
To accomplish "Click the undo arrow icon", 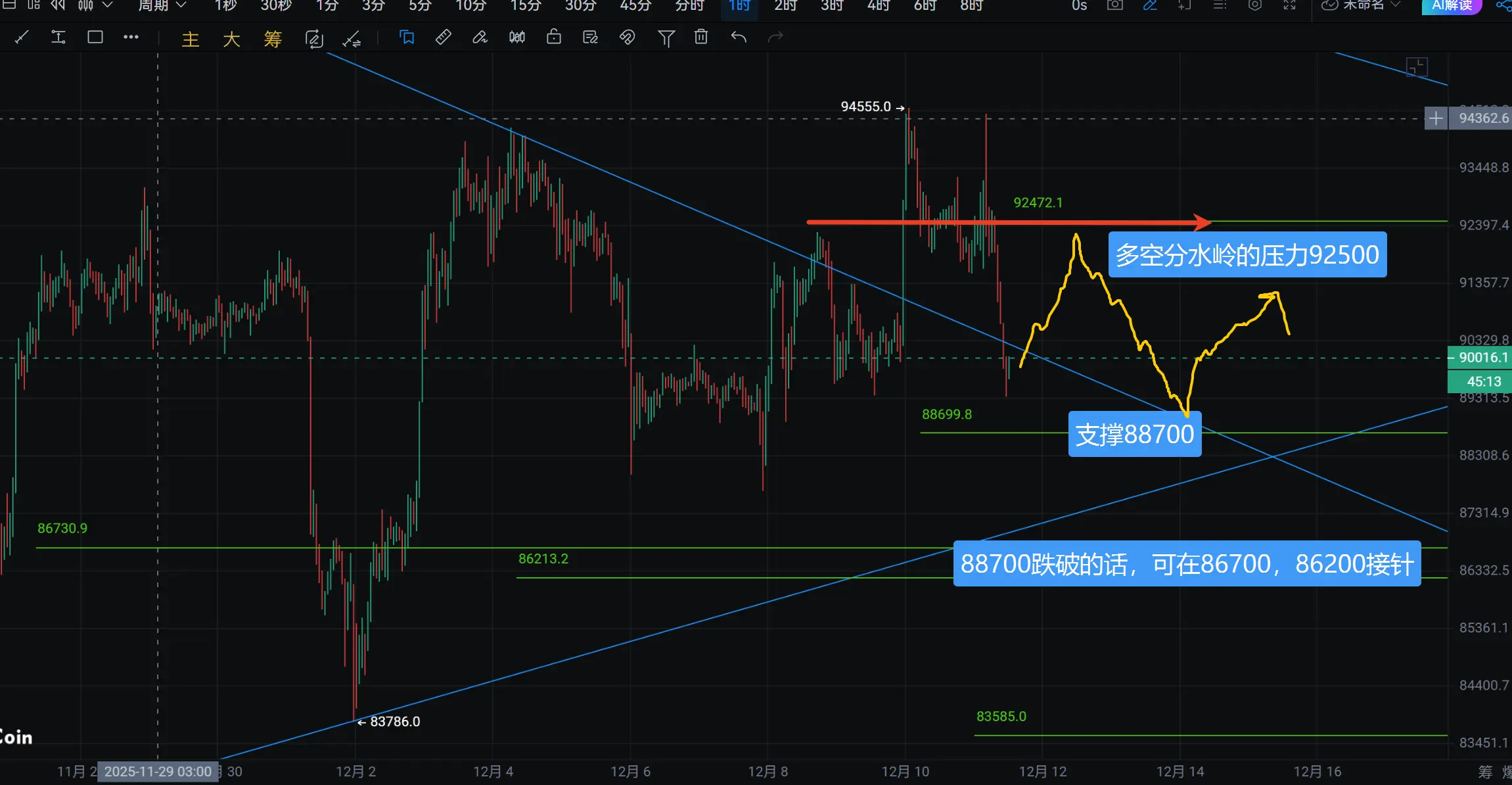I will tap(739, 37).
